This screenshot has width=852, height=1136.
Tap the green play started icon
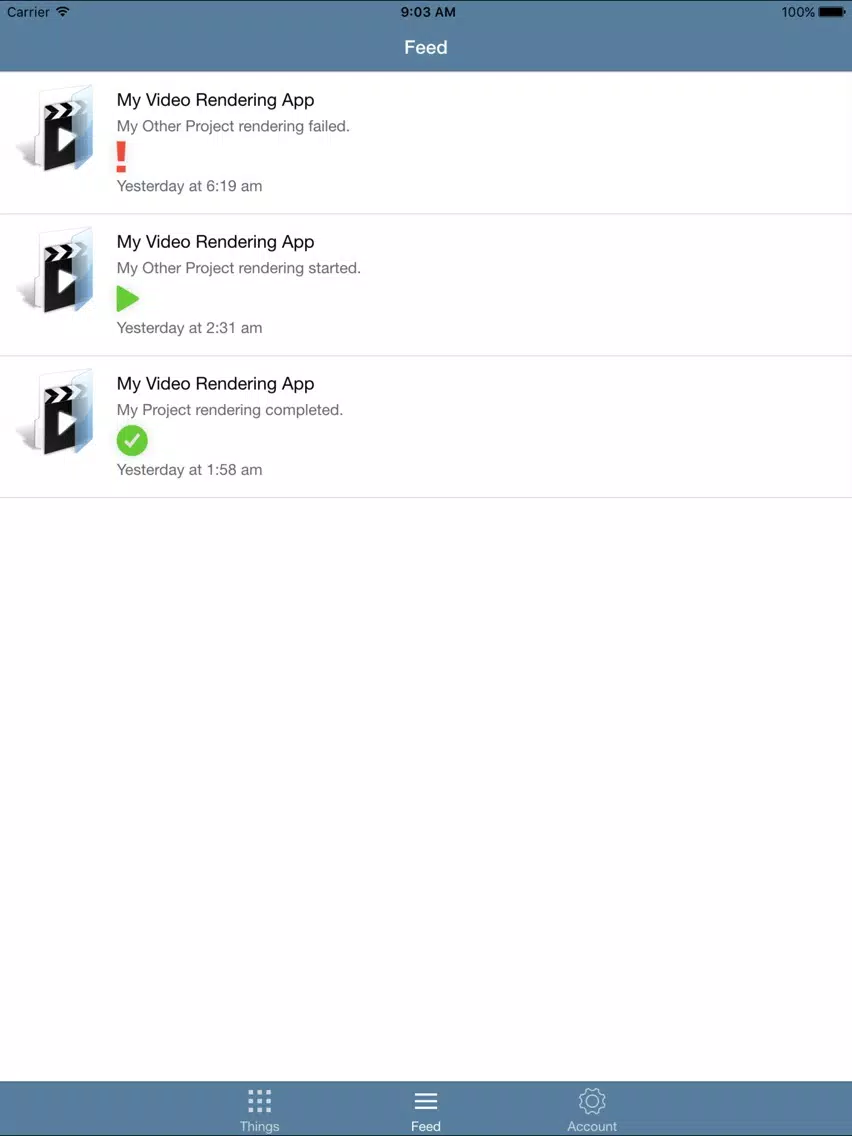(128, 298)
